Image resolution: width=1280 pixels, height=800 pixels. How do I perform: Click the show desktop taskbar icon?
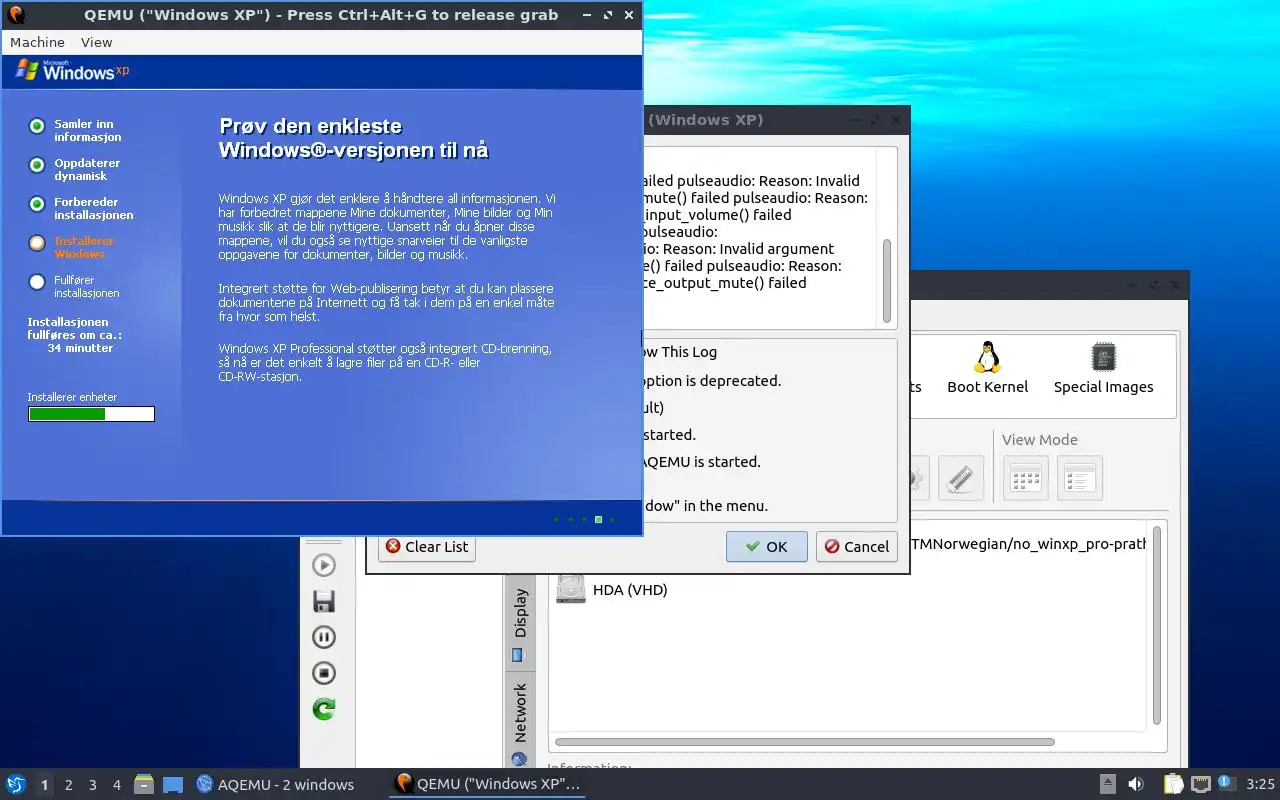(x=172, y=784)
